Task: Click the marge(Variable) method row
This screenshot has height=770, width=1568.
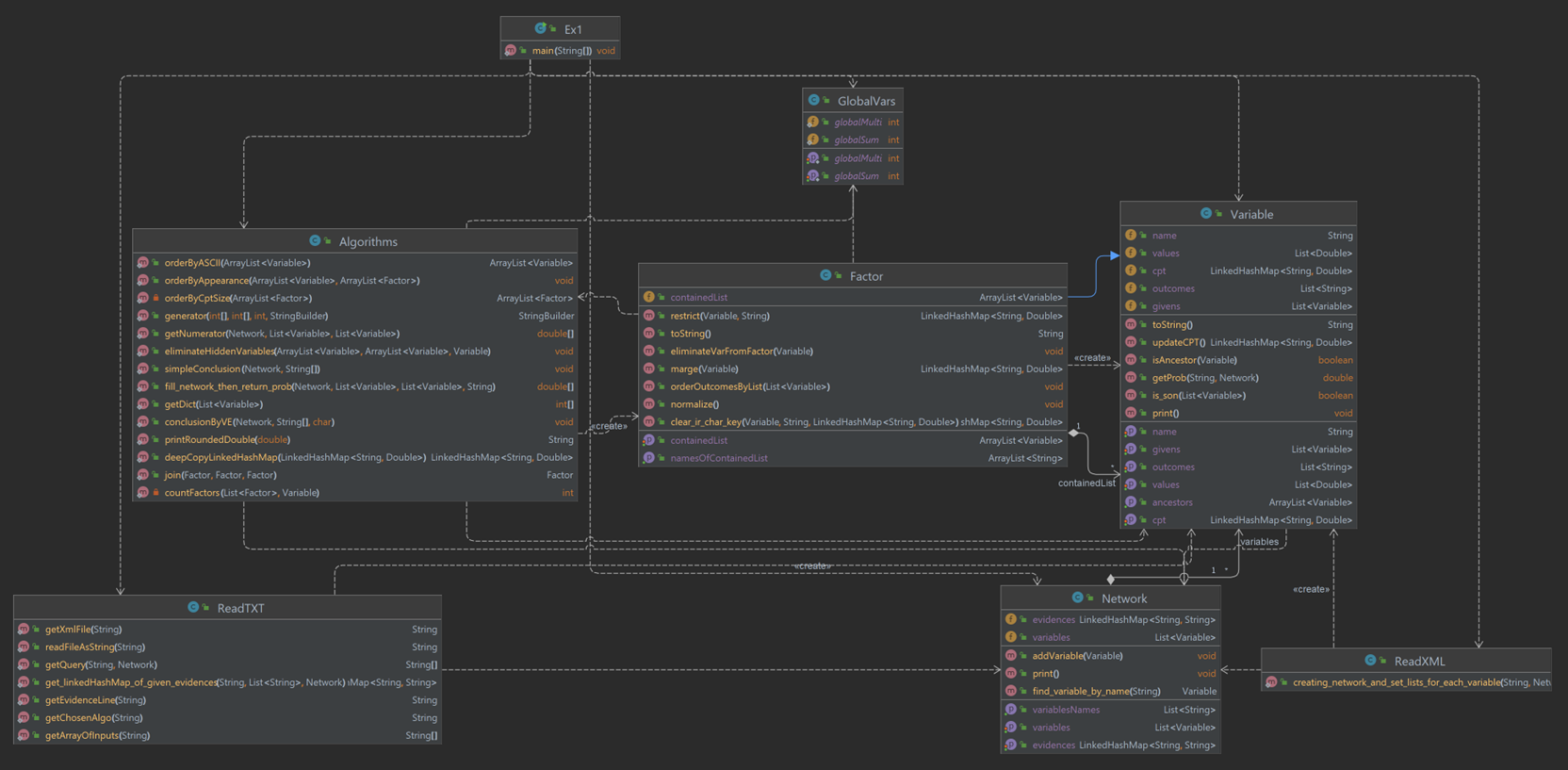Action: click(x=853, y=369)
